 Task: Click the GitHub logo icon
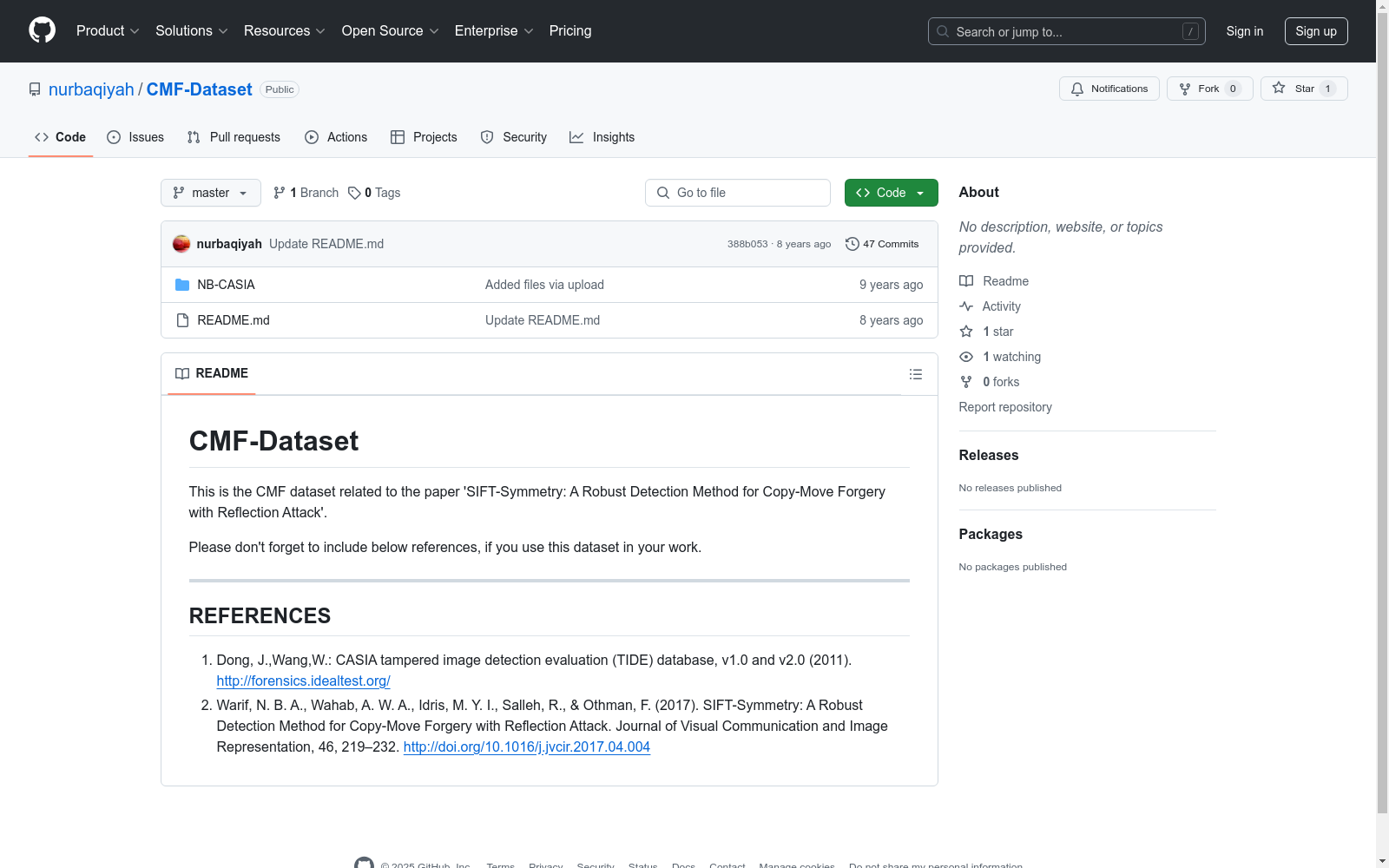42,30
